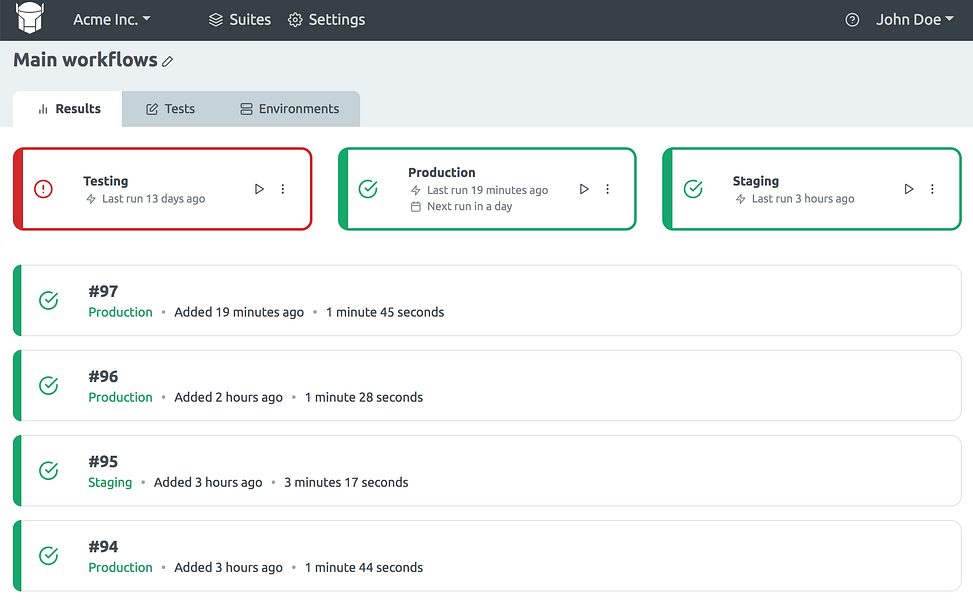Edit the Main workflows title with the pencil icon
Viewport: 973px width, 600px height.
[168, 61]
